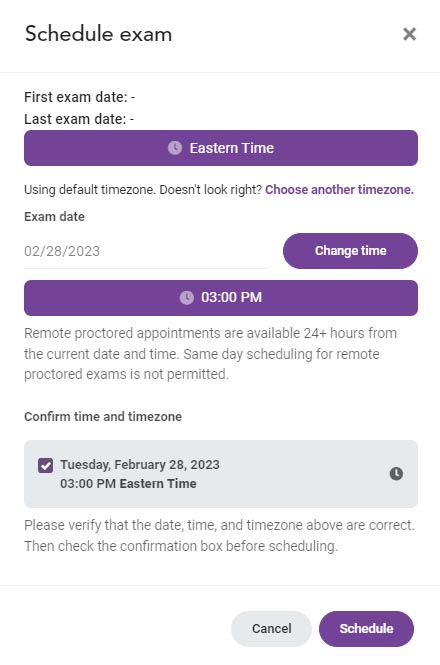Viewport: 440px width, 665px height.
Task: Click the Exam date field label
Action: pyautogui.click(x=54, y=217)
